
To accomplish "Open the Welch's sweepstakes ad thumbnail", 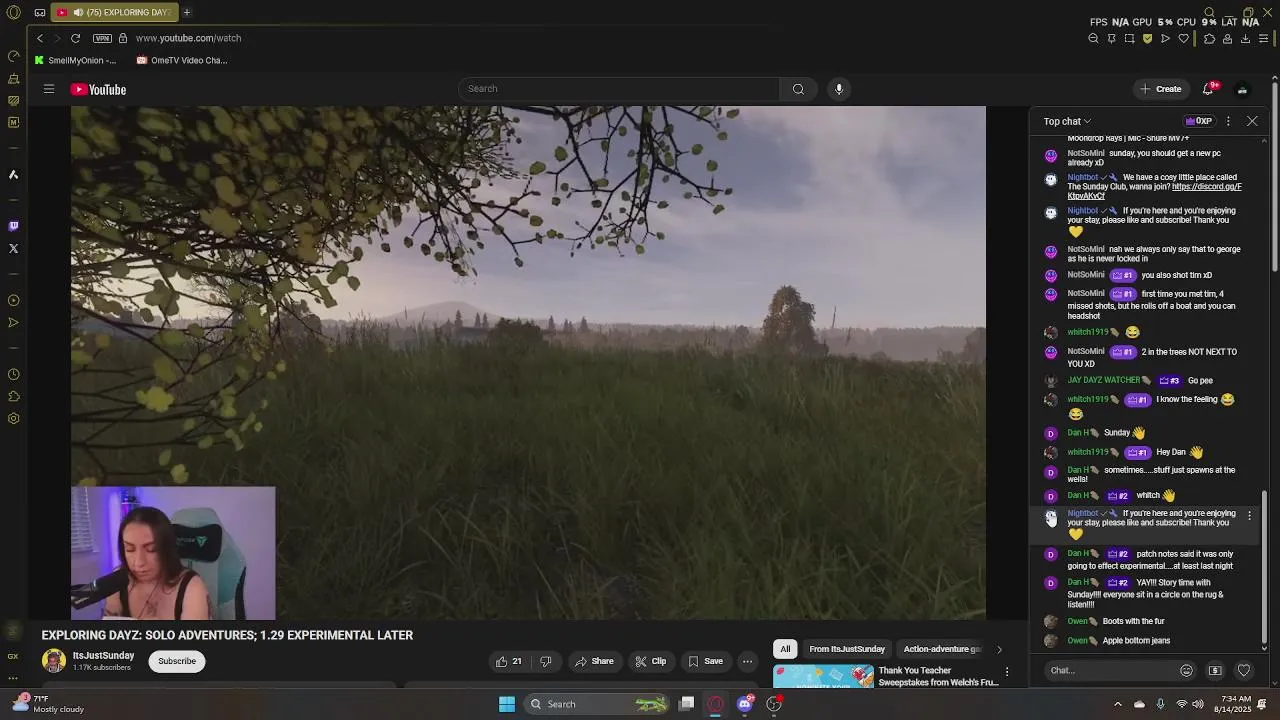I will [x=823, y=677].
